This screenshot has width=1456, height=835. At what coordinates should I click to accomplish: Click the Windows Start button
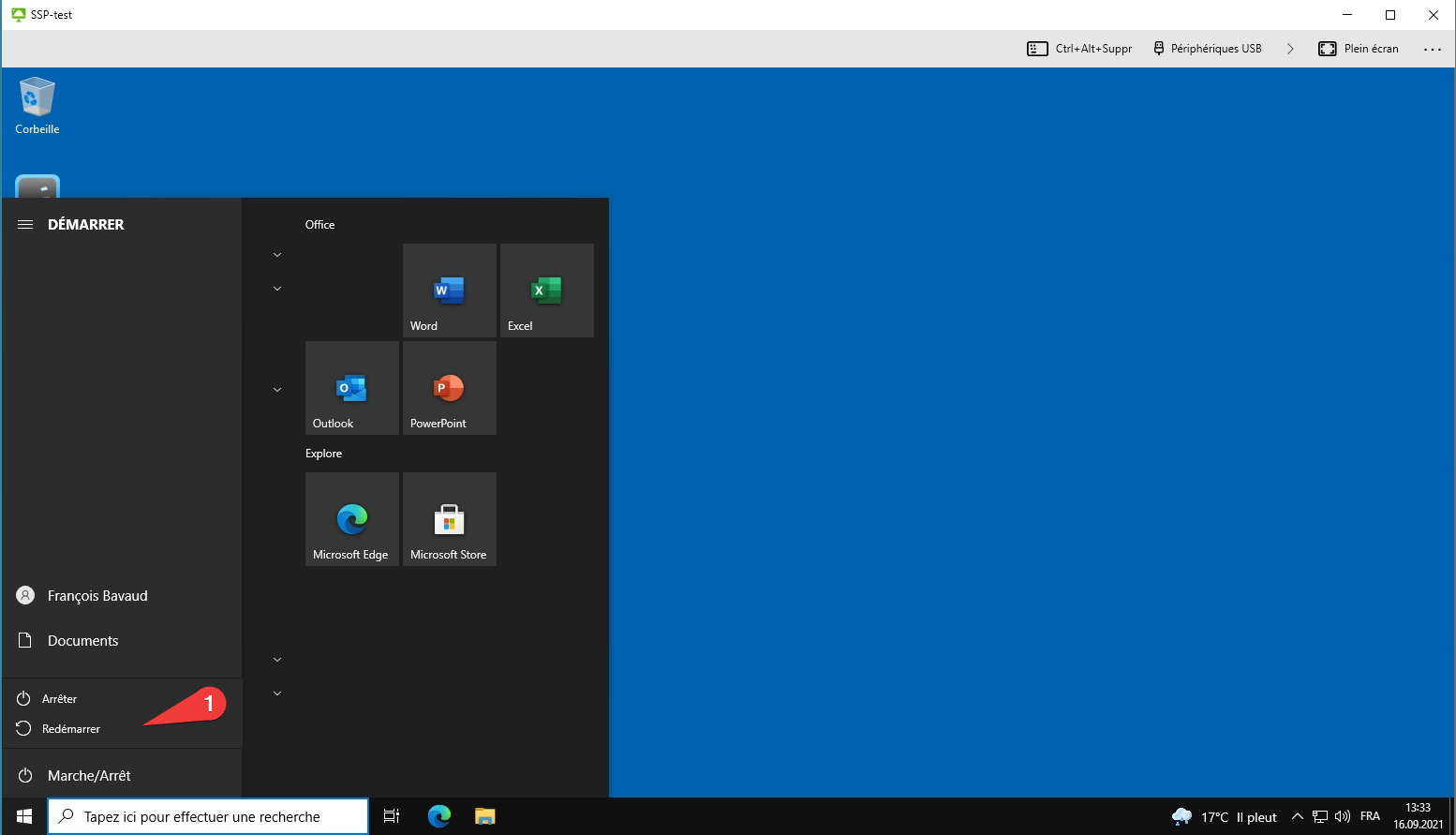24,816
